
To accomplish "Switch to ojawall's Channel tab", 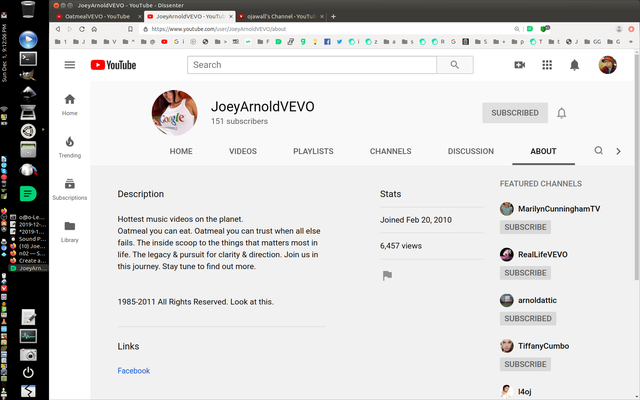I will pyautogui.click(x=281, y=17).
